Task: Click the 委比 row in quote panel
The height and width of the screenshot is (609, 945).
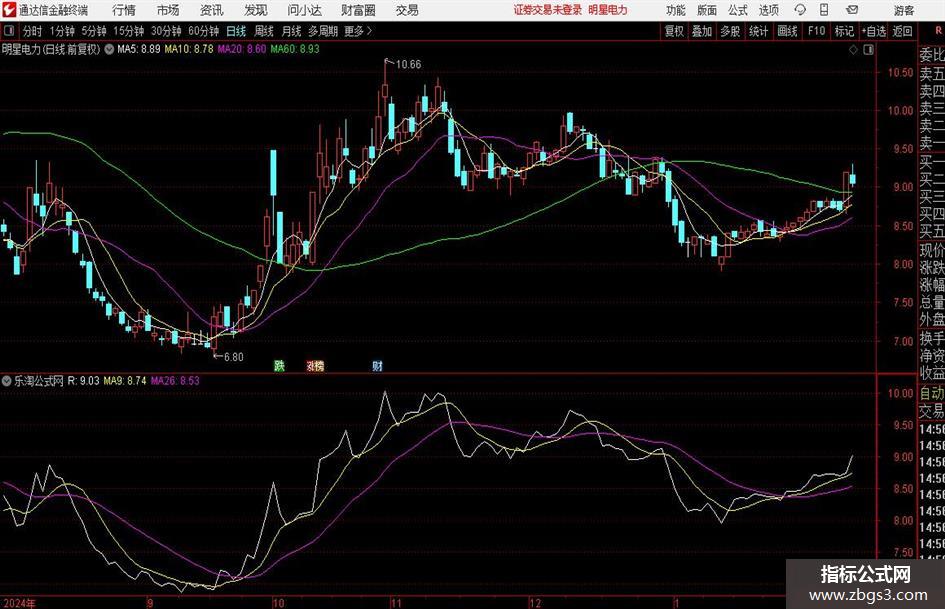Action: [x=932, y=55]
